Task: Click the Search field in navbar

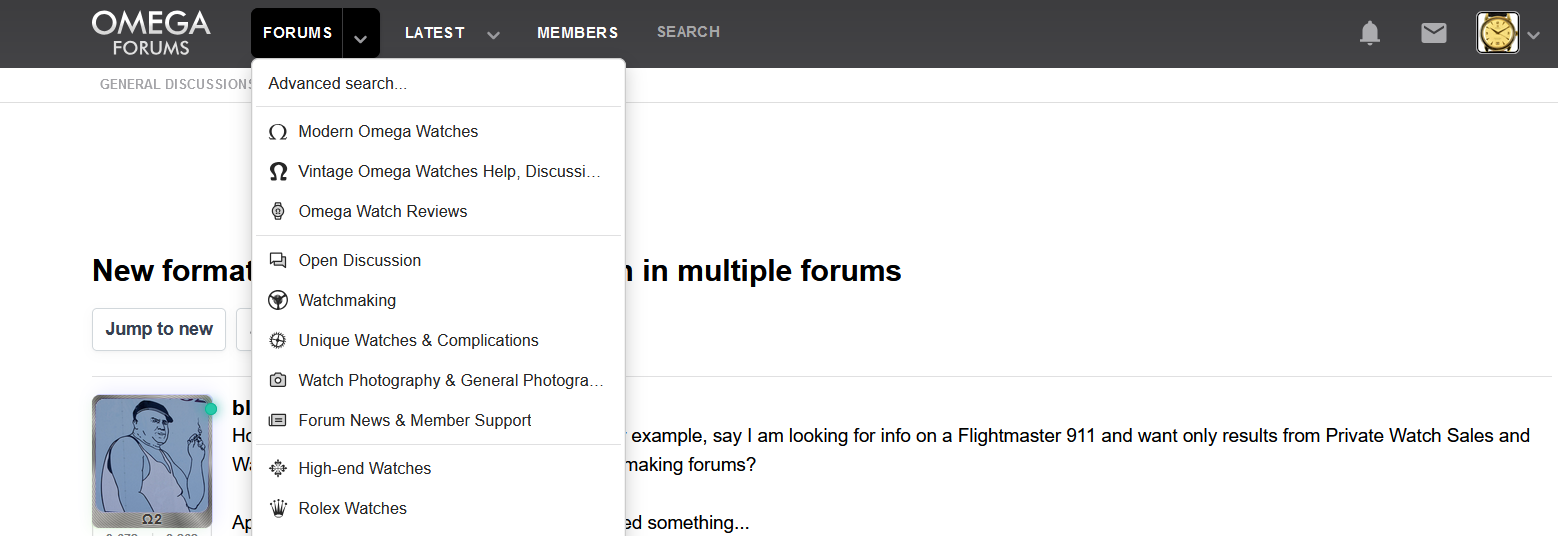Action: (688, 32)
